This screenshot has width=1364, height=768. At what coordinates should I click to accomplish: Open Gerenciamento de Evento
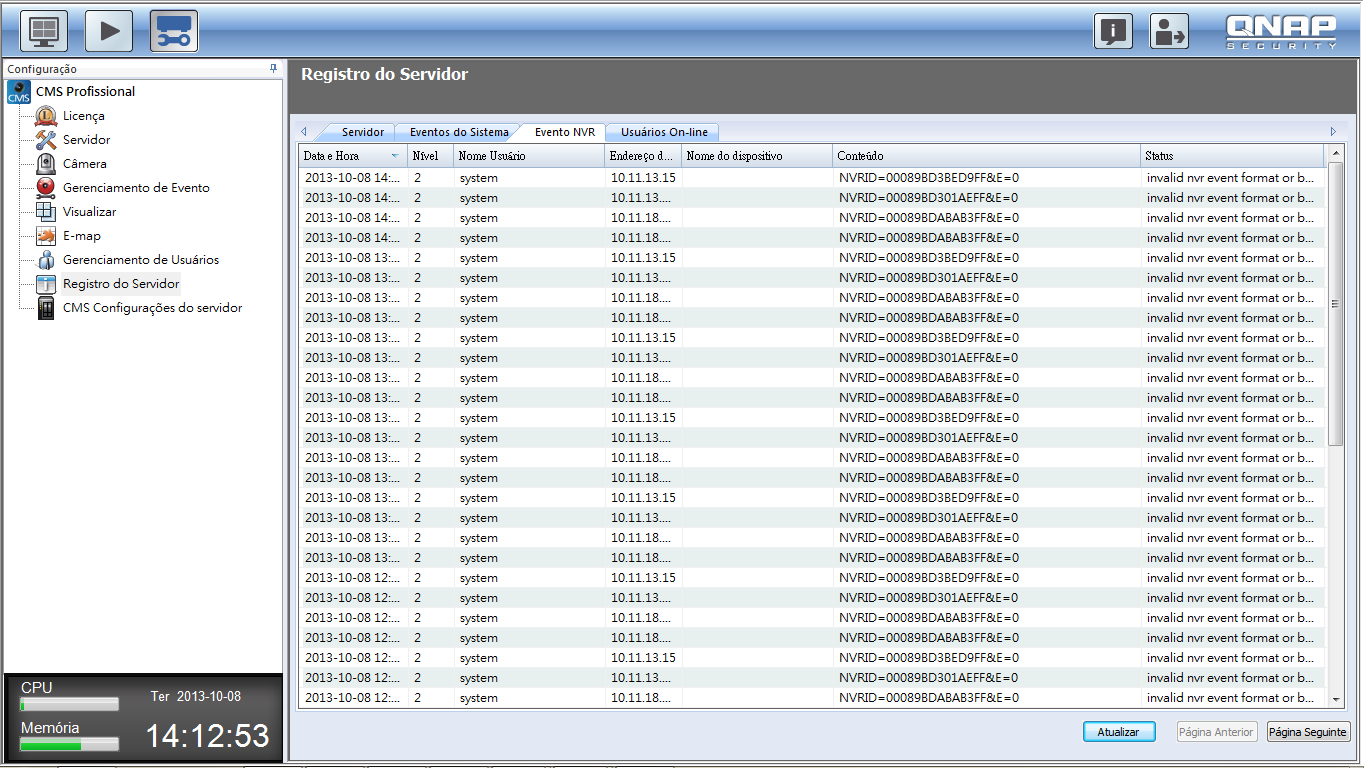(x=136, y=188)
